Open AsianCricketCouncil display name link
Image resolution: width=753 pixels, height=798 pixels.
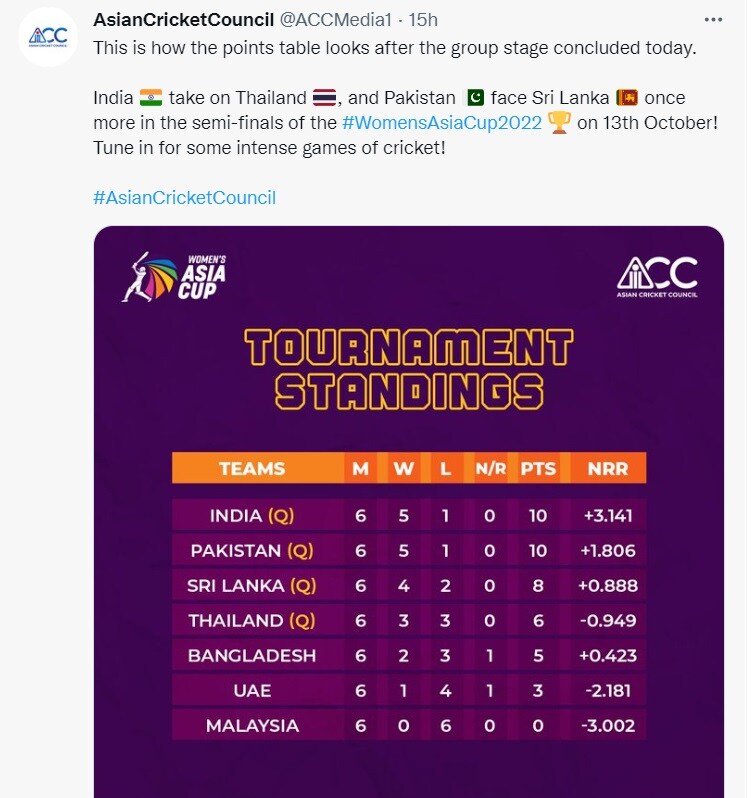[184, 20]
